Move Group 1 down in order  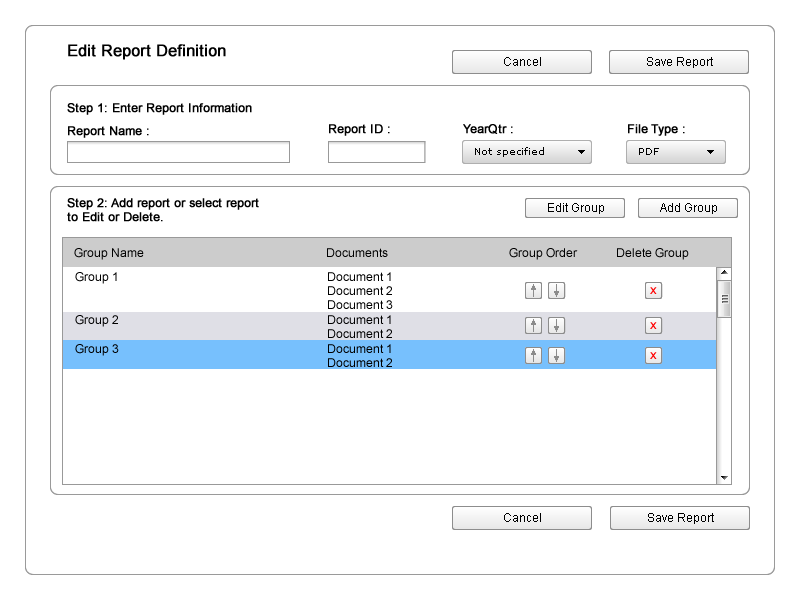click(x=557, y=291)
